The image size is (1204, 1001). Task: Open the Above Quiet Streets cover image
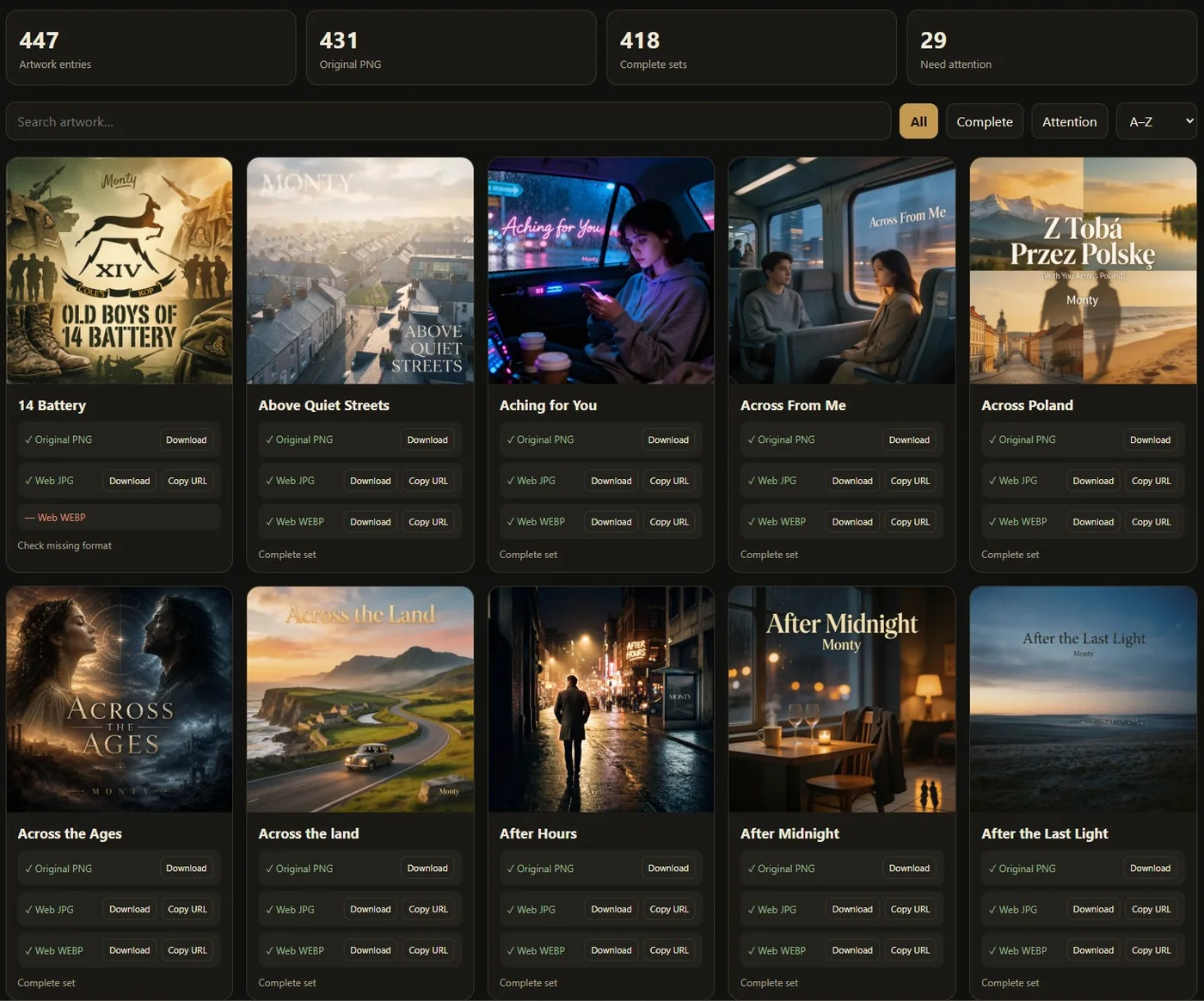point(360,271)
